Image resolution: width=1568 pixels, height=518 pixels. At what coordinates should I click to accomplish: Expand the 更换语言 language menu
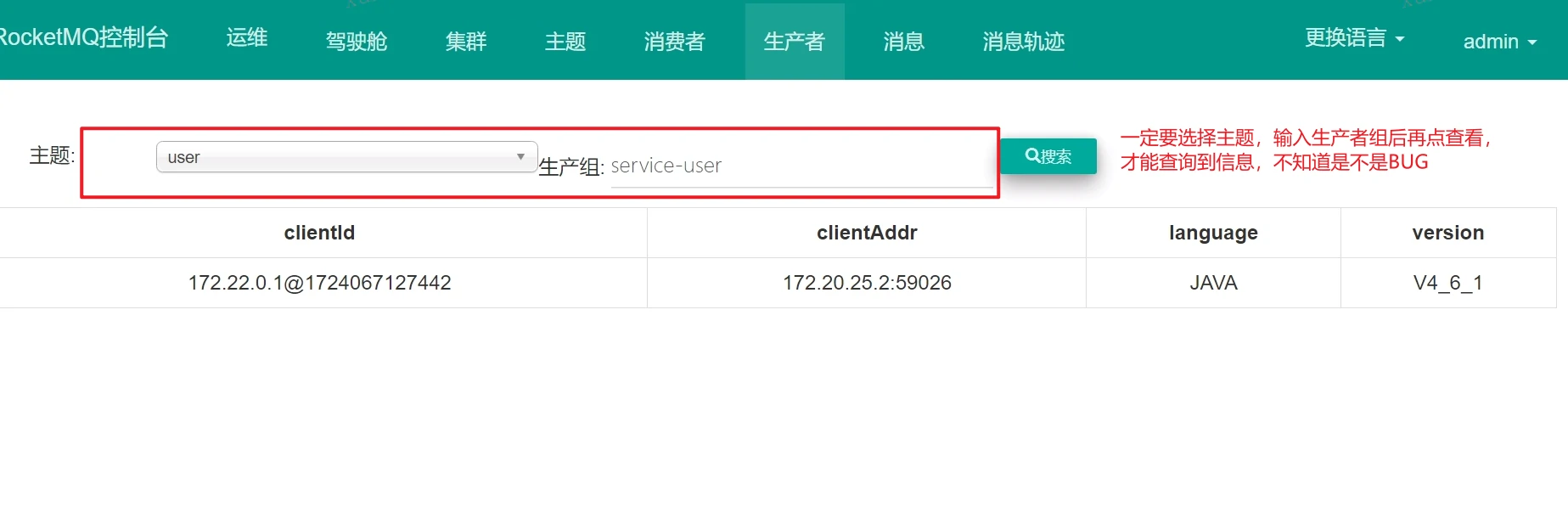(x=1354, y=38)
